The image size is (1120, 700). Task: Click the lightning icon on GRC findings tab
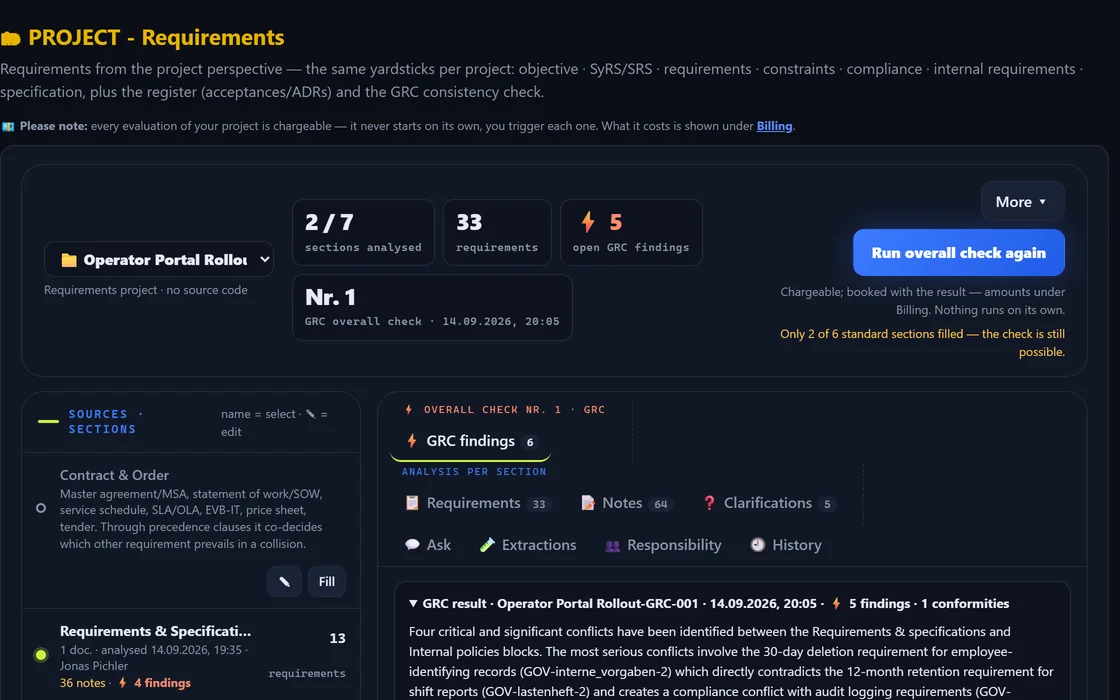tap(412, 441)
